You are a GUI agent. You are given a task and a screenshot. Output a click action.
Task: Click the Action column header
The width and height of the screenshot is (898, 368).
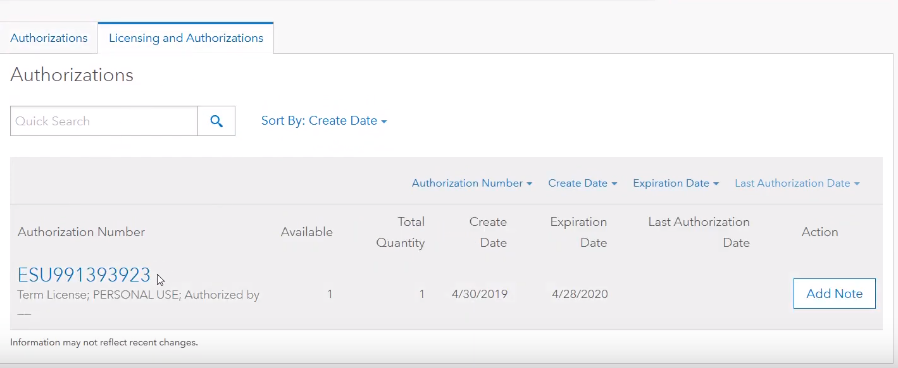pos(820,232)
